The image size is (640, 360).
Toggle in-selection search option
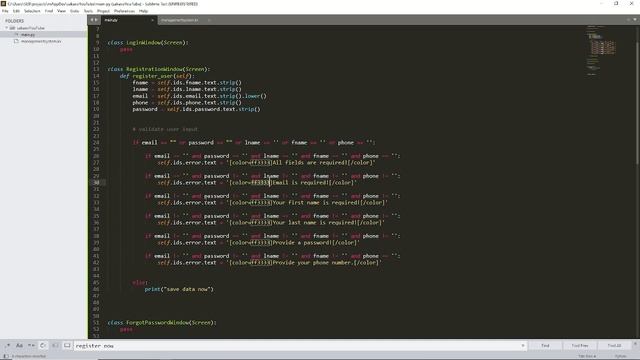click(55, 346)
